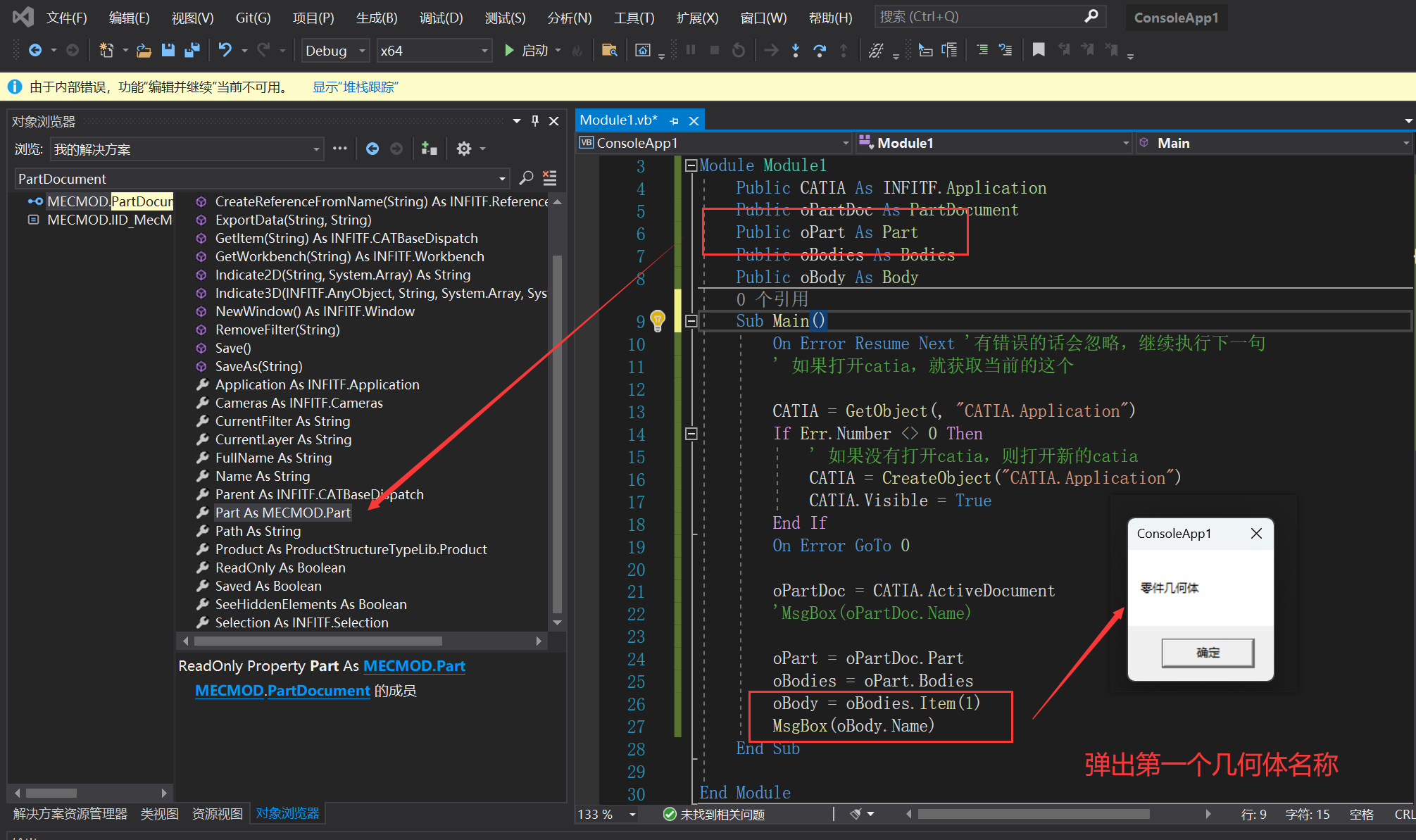The width and height of the screenshot is (1416, 840).
Task: Select MECMOD.PartDocument in object tree
Action: pos(110,201)
